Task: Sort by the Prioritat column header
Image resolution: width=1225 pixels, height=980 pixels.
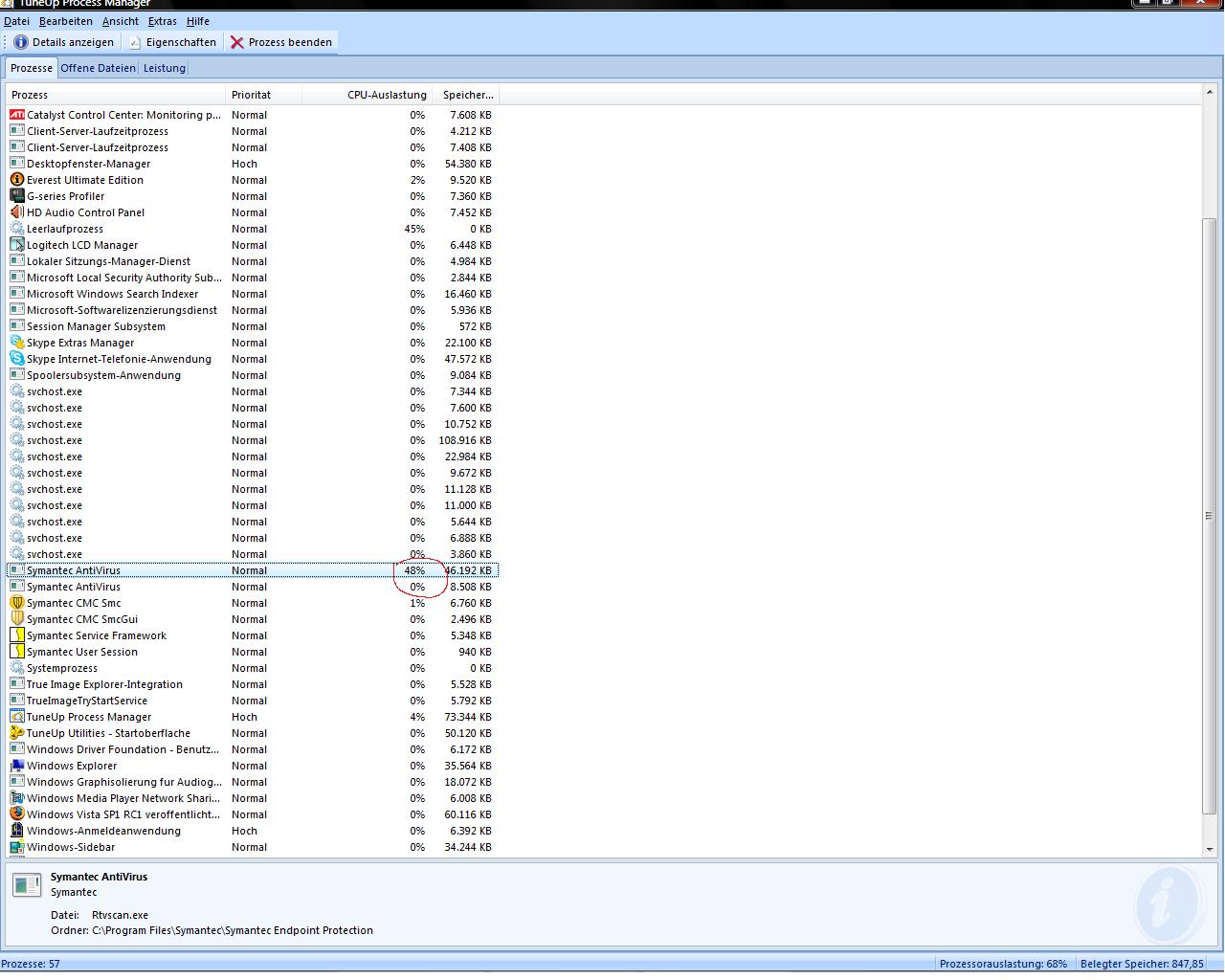Action: [x=264, y=95]
